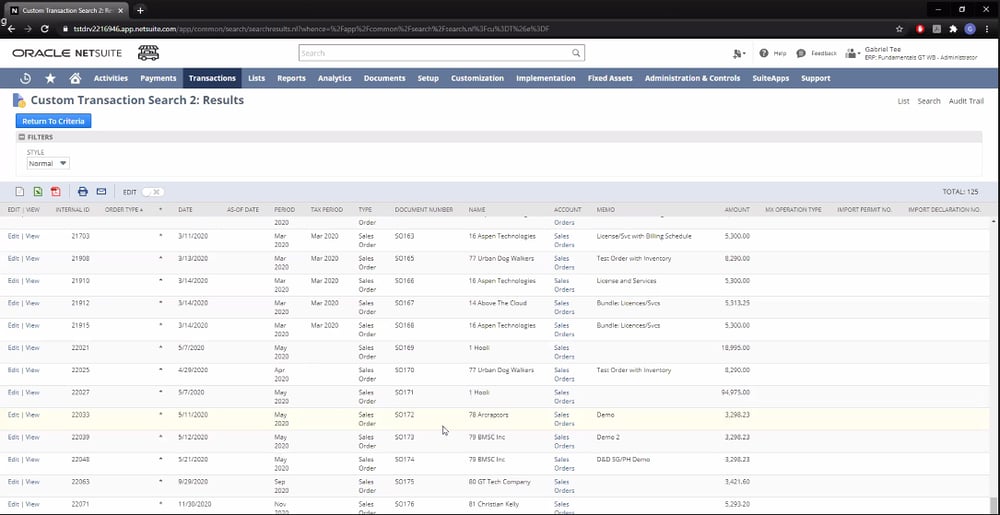Open the SuiteApps menu
The width and height of the screenshot is (1000, 515).
pos(770,78)
